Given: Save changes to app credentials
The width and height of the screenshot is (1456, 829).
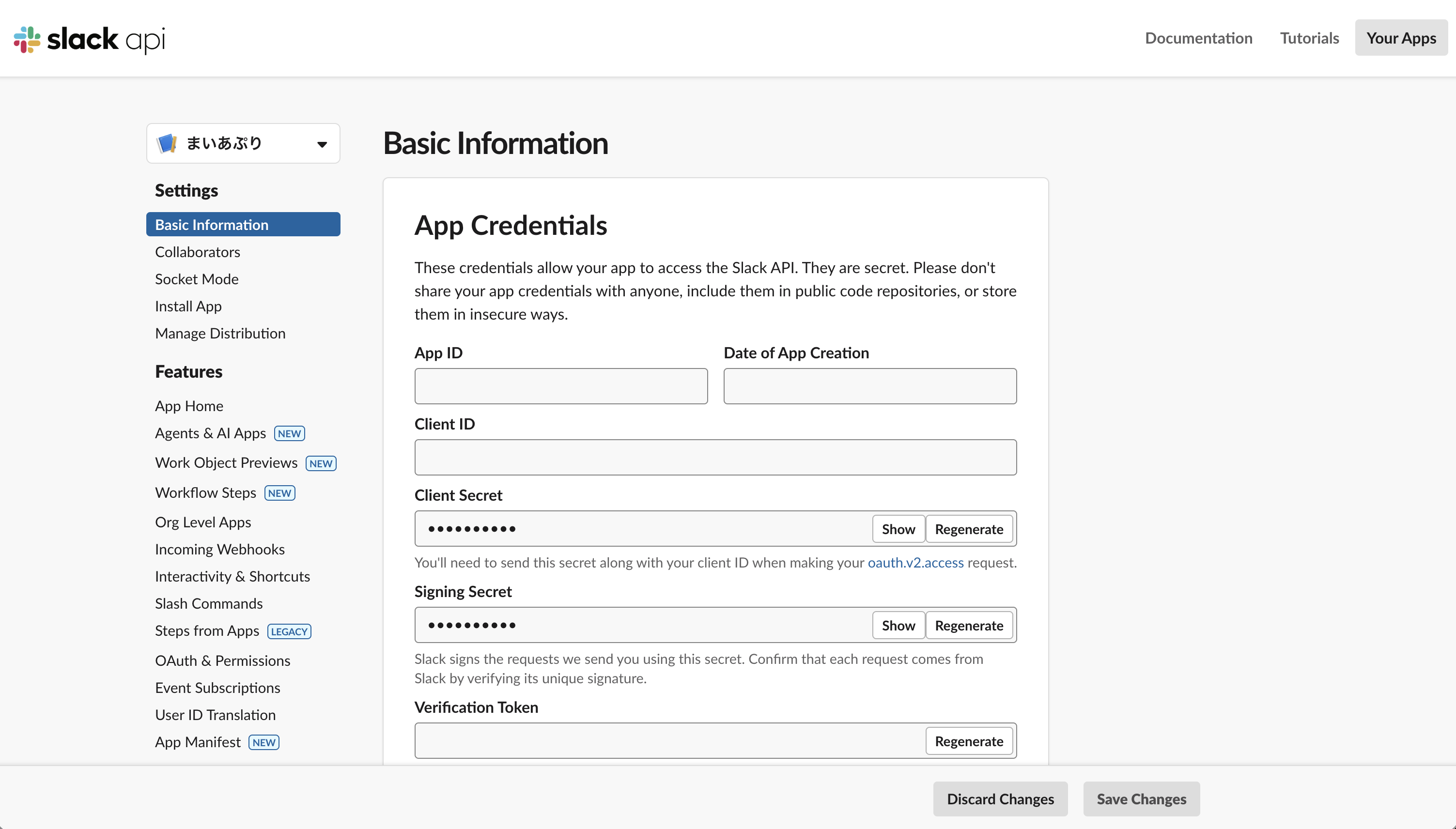Looking at the screenshot, I should [1141, 798].
